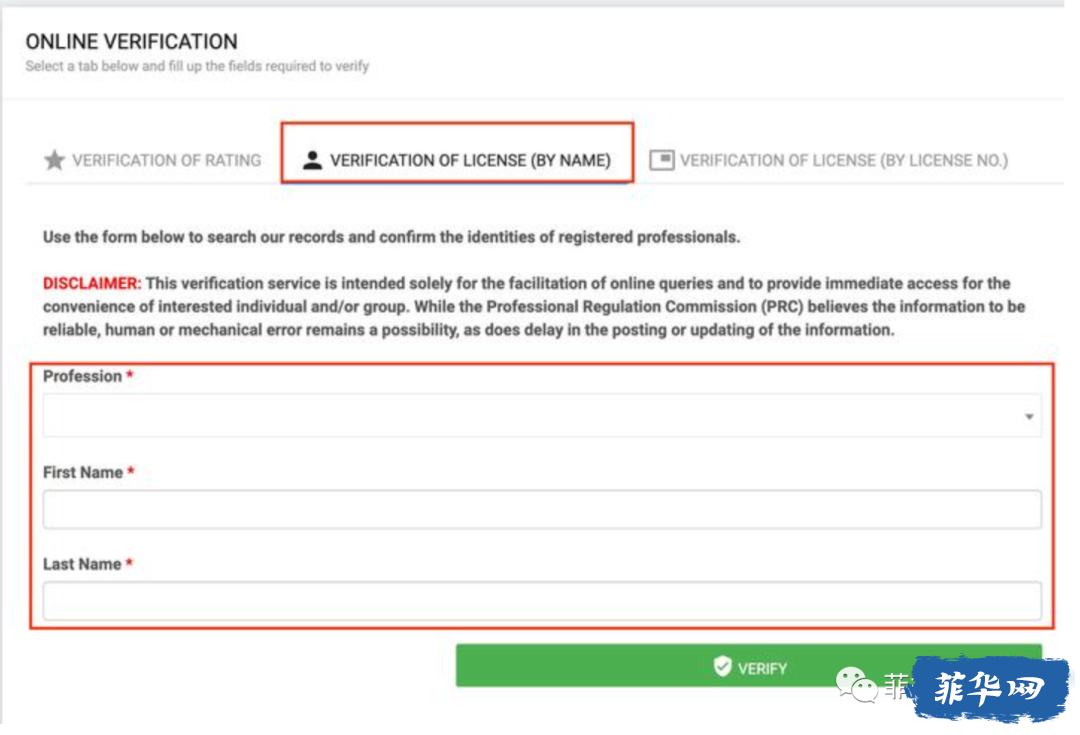Click the person icon on the By Name tab

click(x=312, y=160)
